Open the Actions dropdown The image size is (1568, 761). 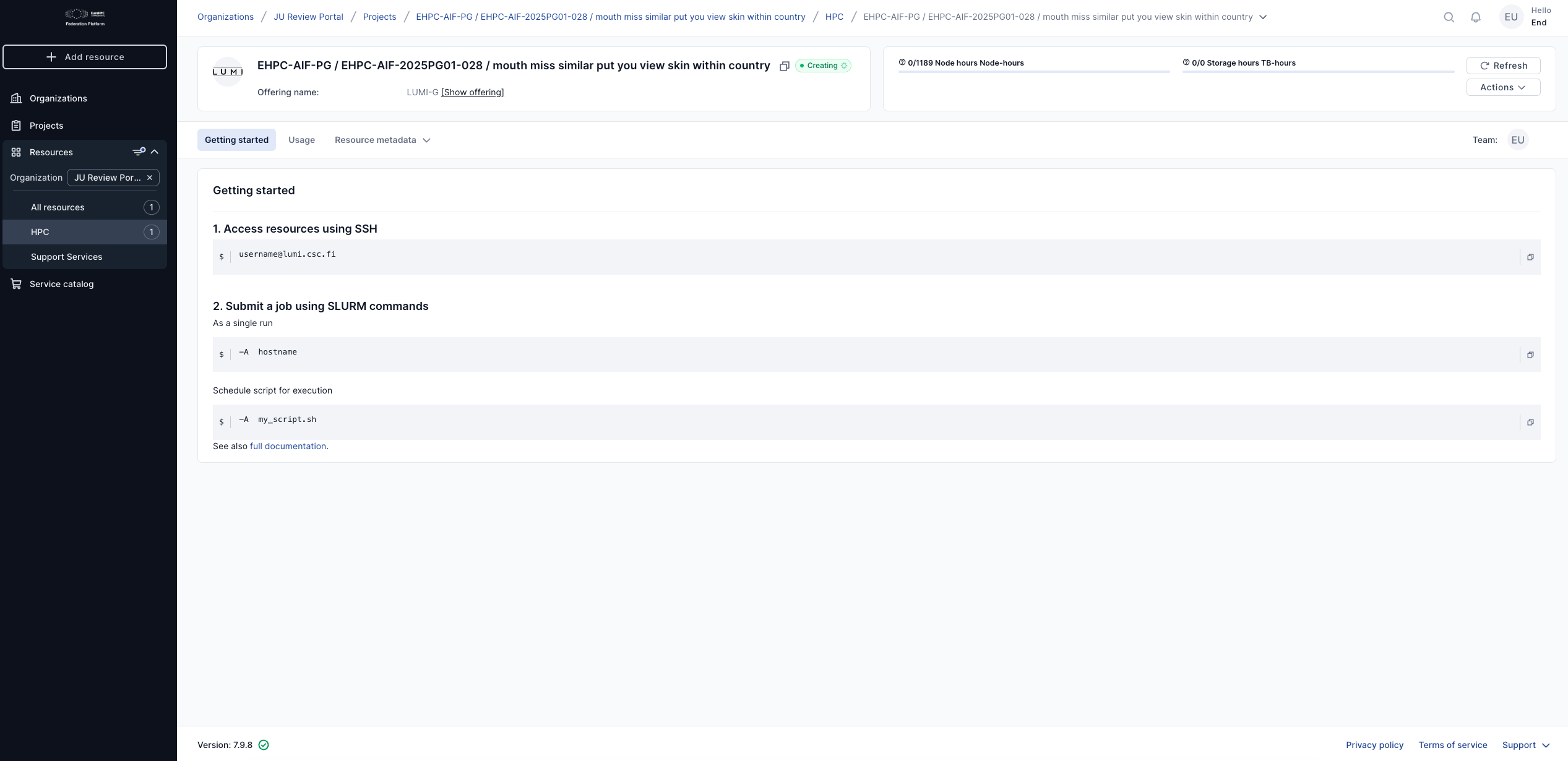click(1502, 87)
